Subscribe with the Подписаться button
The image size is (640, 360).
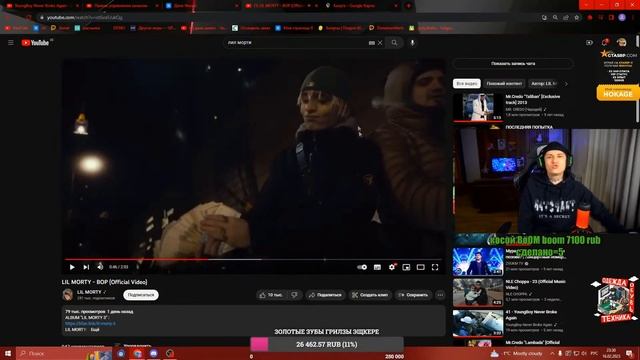(141, 295)
